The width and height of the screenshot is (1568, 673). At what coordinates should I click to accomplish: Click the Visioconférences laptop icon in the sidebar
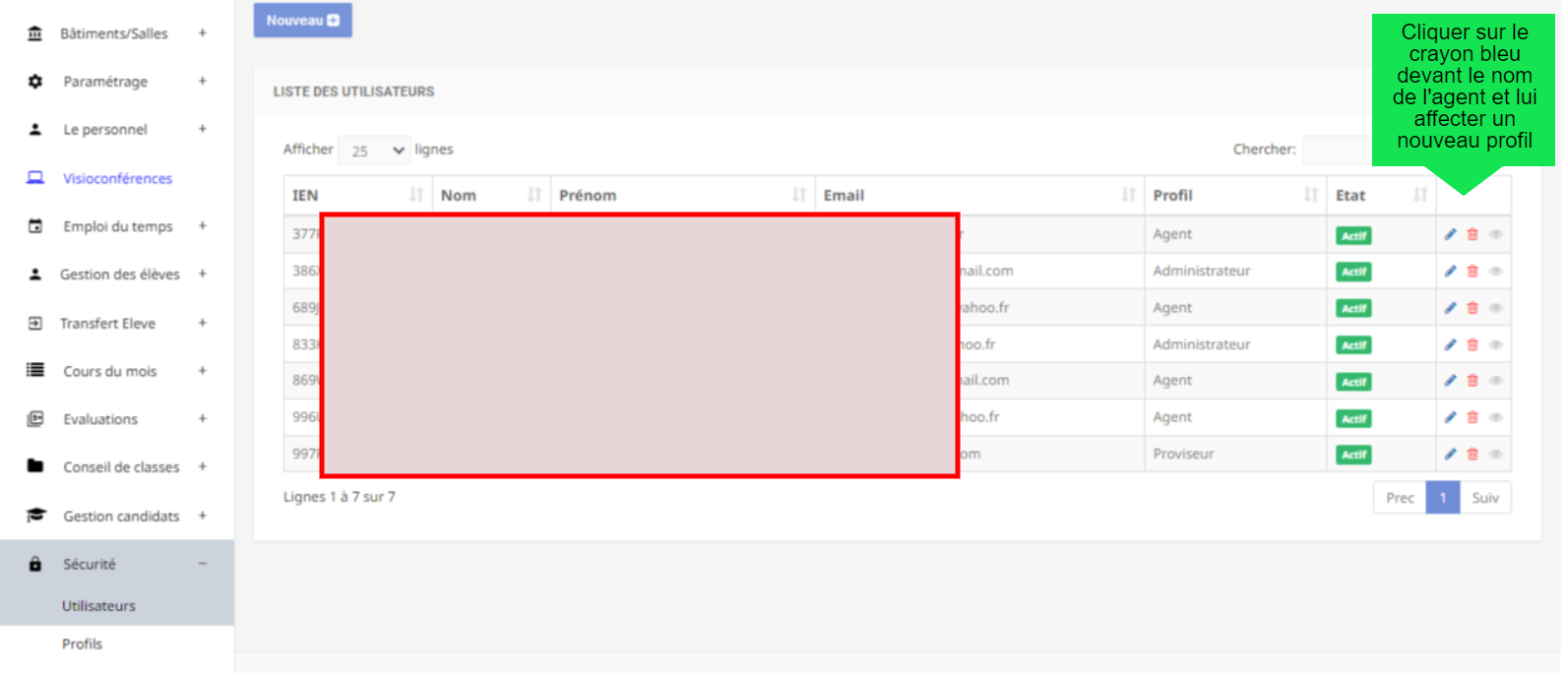tap(35, 178)
